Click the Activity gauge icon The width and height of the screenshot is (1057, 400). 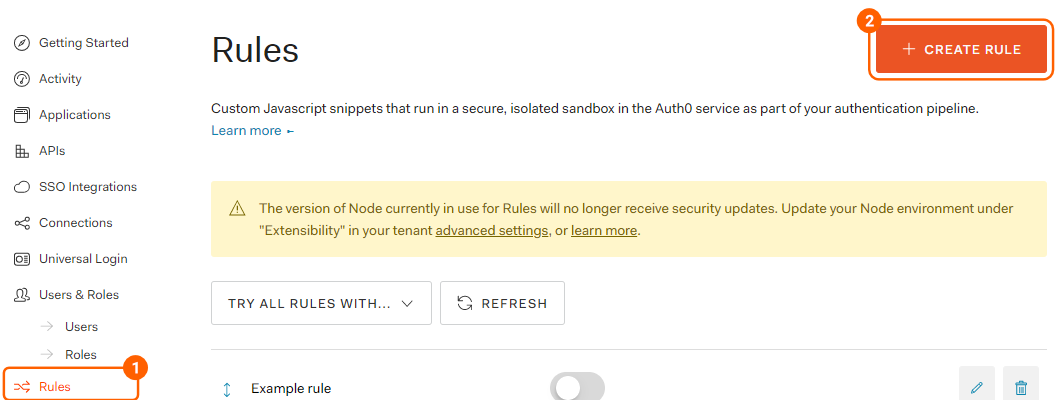pyautogui.click(x=22, y=79)
